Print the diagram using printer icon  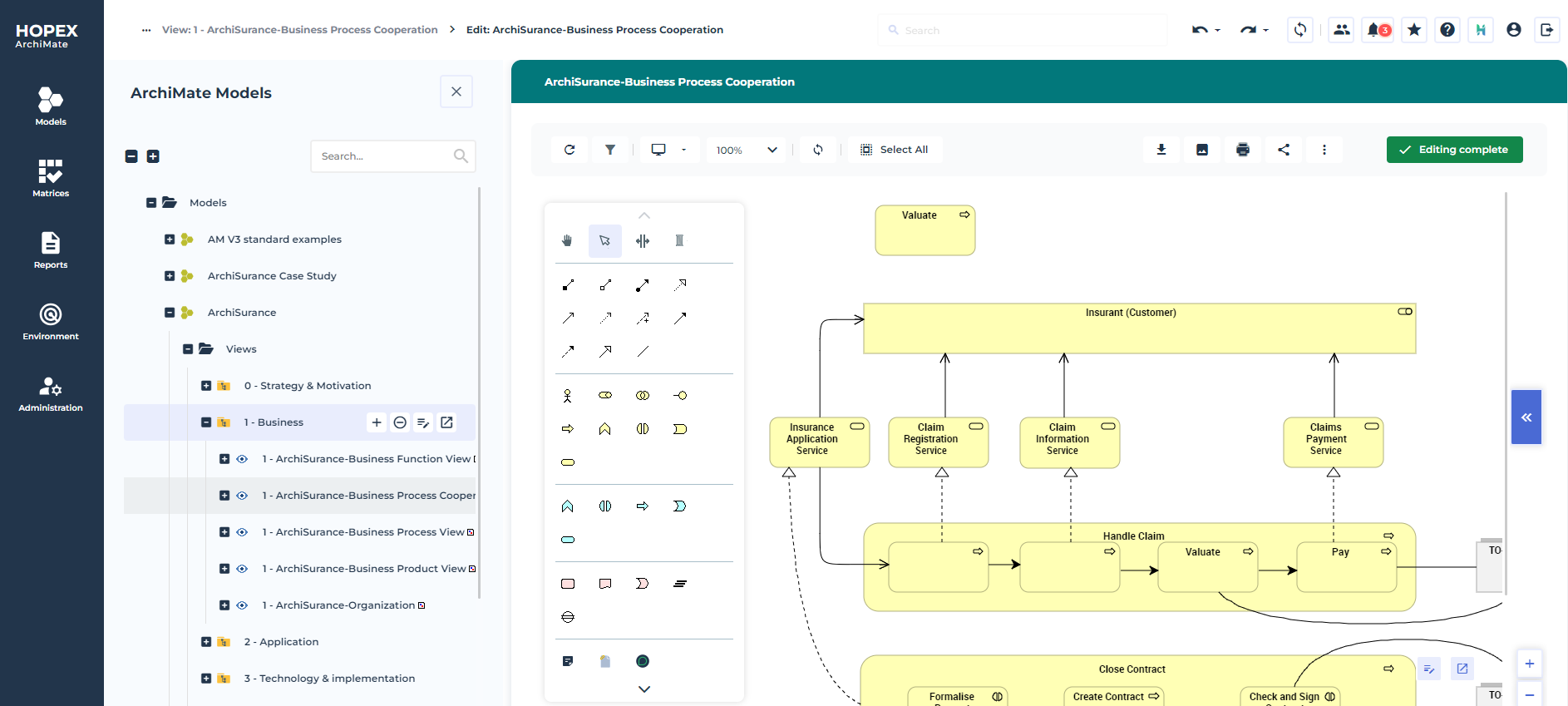click(x=1243, y=150)
